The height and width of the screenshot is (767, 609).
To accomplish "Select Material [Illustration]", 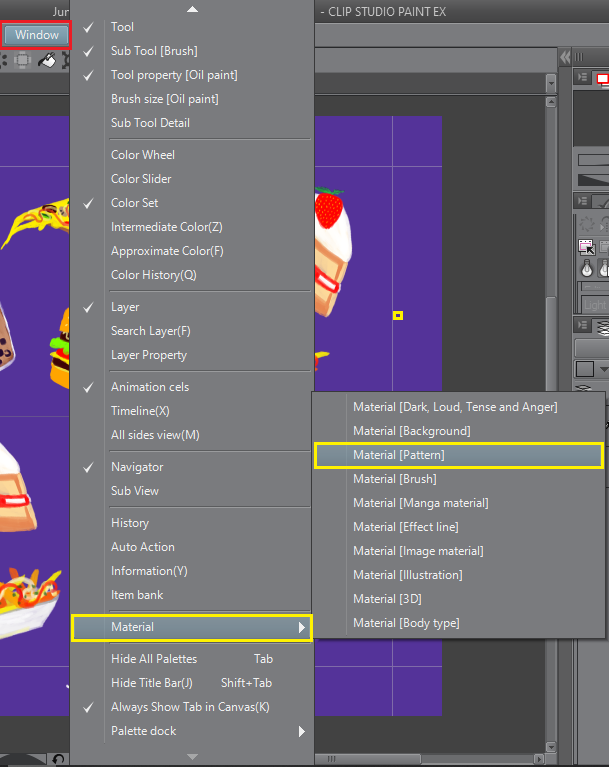I will tap(458, 575).
